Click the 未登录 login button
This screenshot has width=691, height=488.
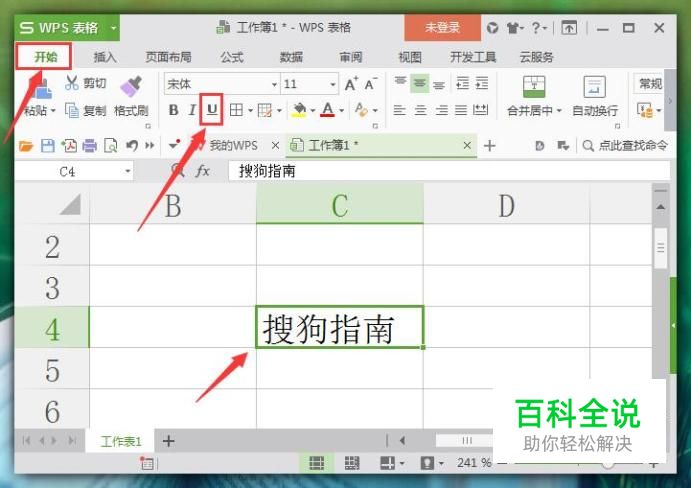tap(442, 28)
